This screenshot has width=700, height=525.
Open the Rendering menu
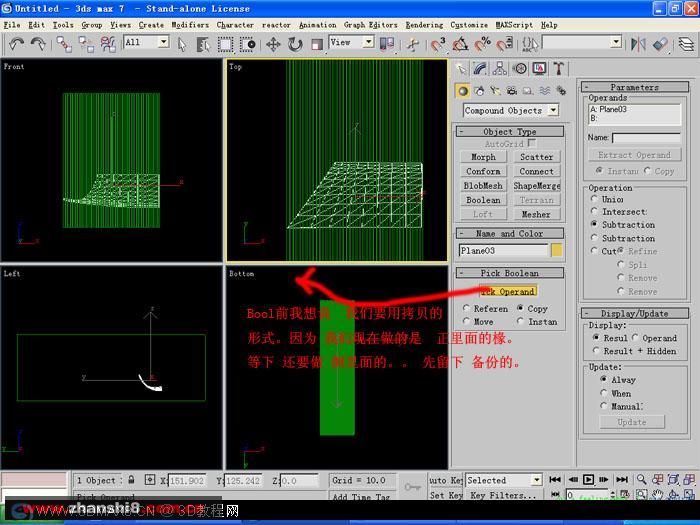coord(424,25)
